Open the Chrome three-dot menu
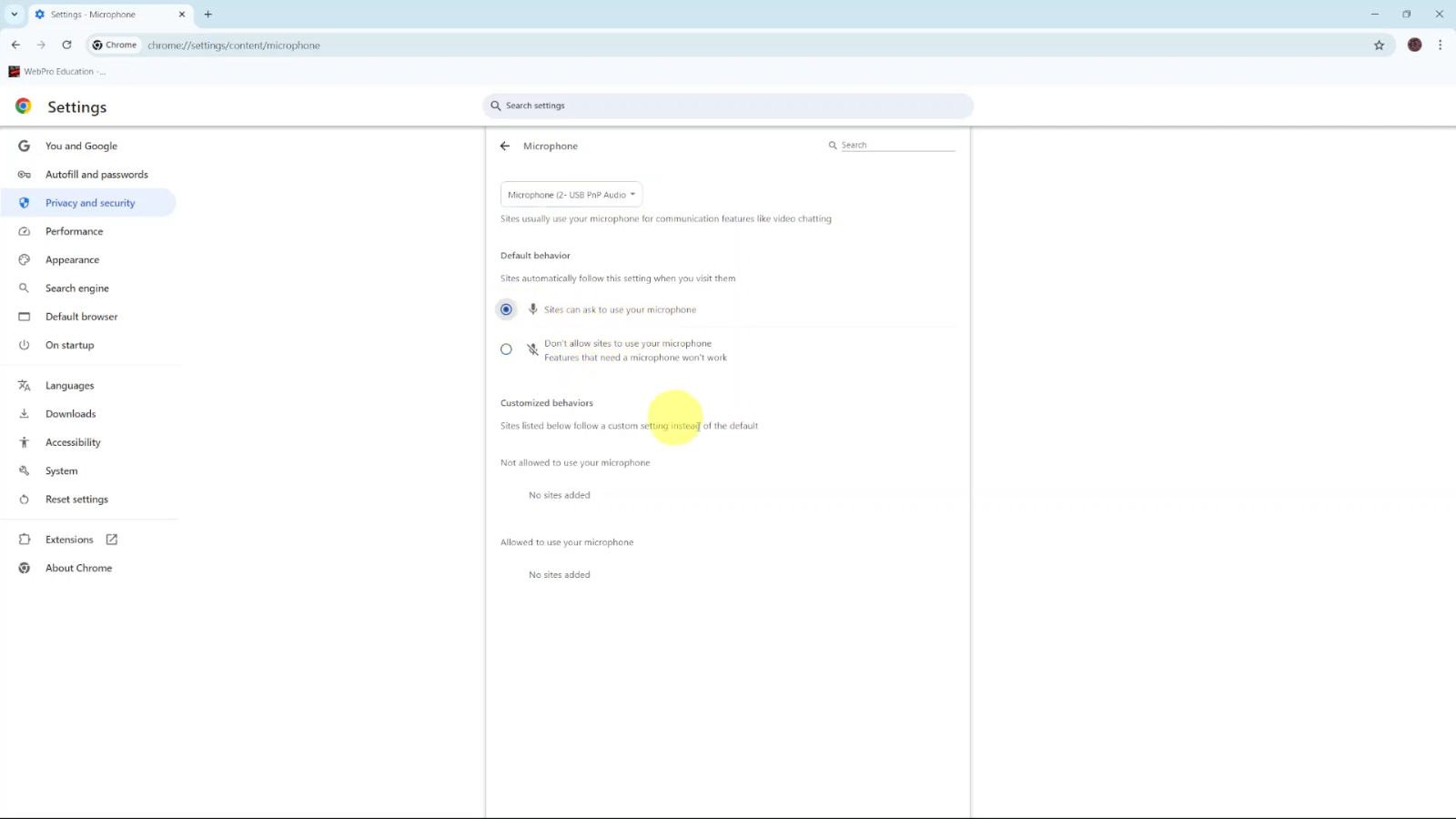1456x819 pixels. pyautogui.click(x=1440, y=45)
